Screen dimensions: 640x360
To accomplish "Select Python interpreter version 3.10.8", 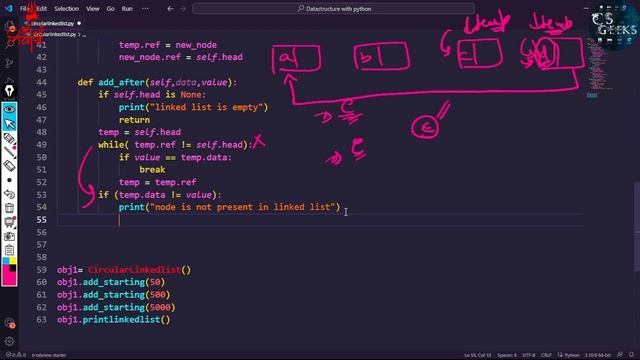I will (x=598, y=355).
